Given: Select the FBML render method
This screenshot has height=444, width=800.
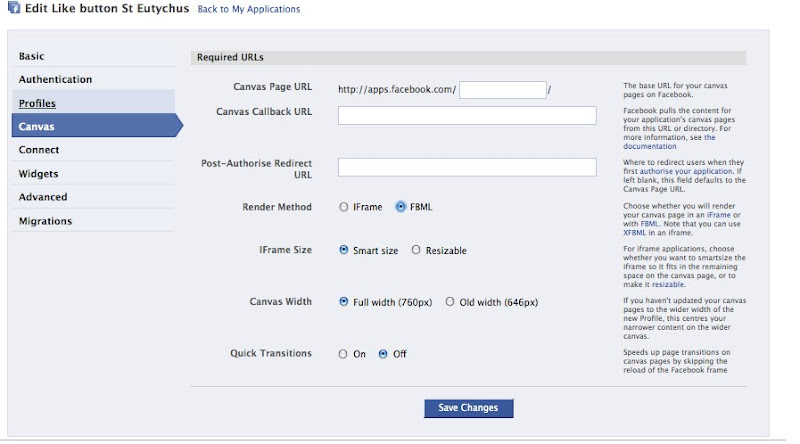Looking at the screenshot, I should pyautogui.click(x=401, y=208).
